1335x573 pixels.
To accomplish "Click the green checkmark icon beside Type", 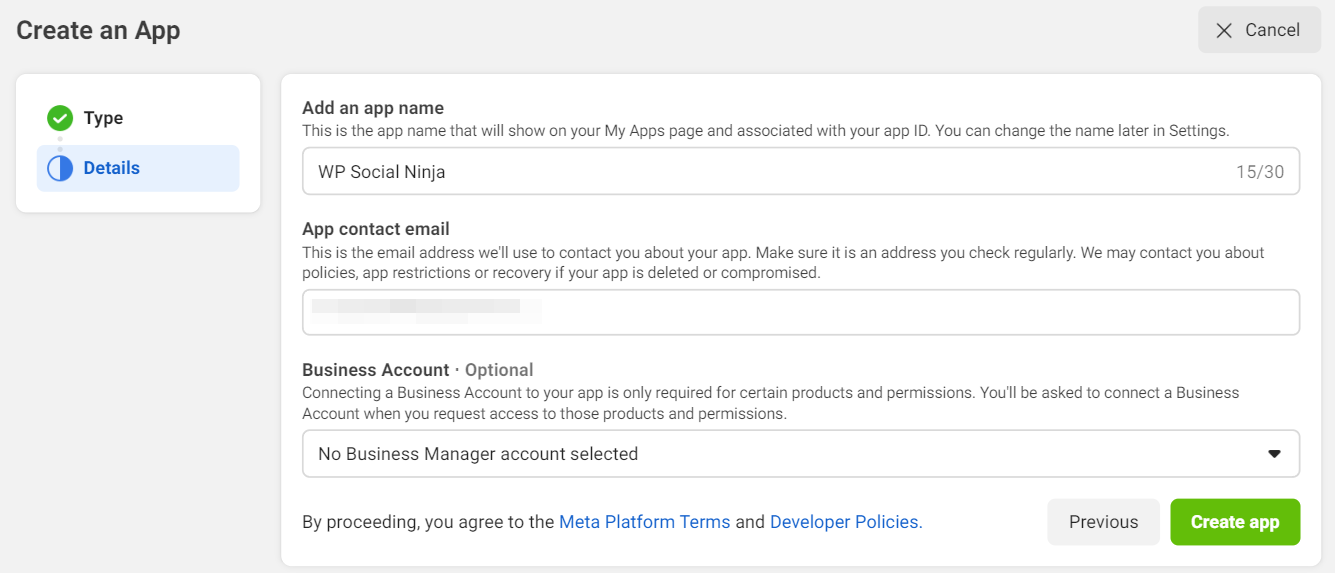I will point(60,118).
